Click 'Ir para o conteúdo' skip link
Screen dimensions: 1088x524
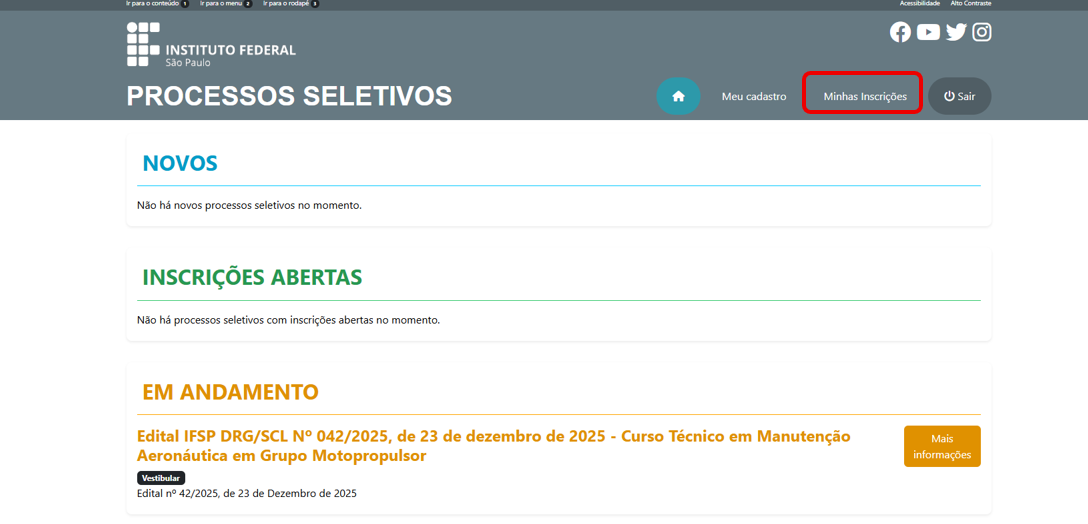[153, 4]
